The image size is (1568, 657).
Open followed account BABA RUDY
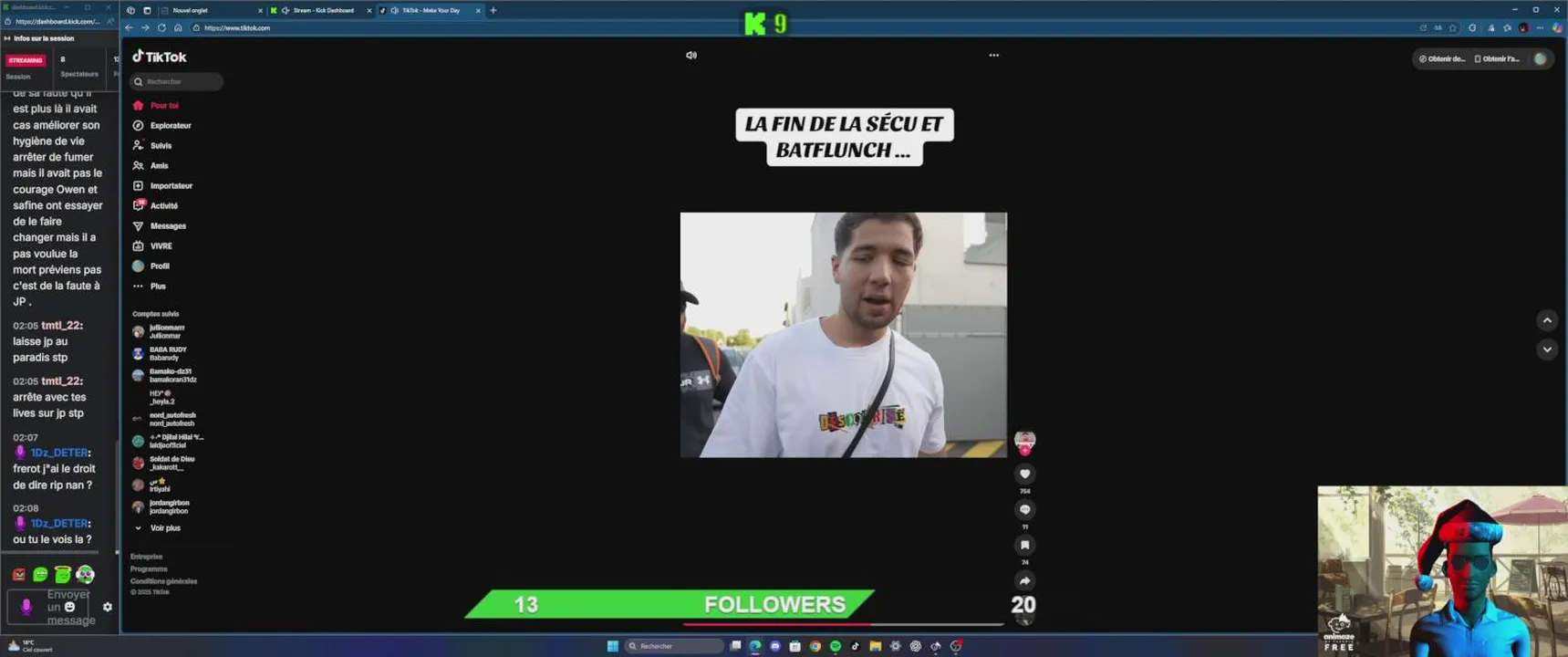pyautogui.click(x=161, y=353)
